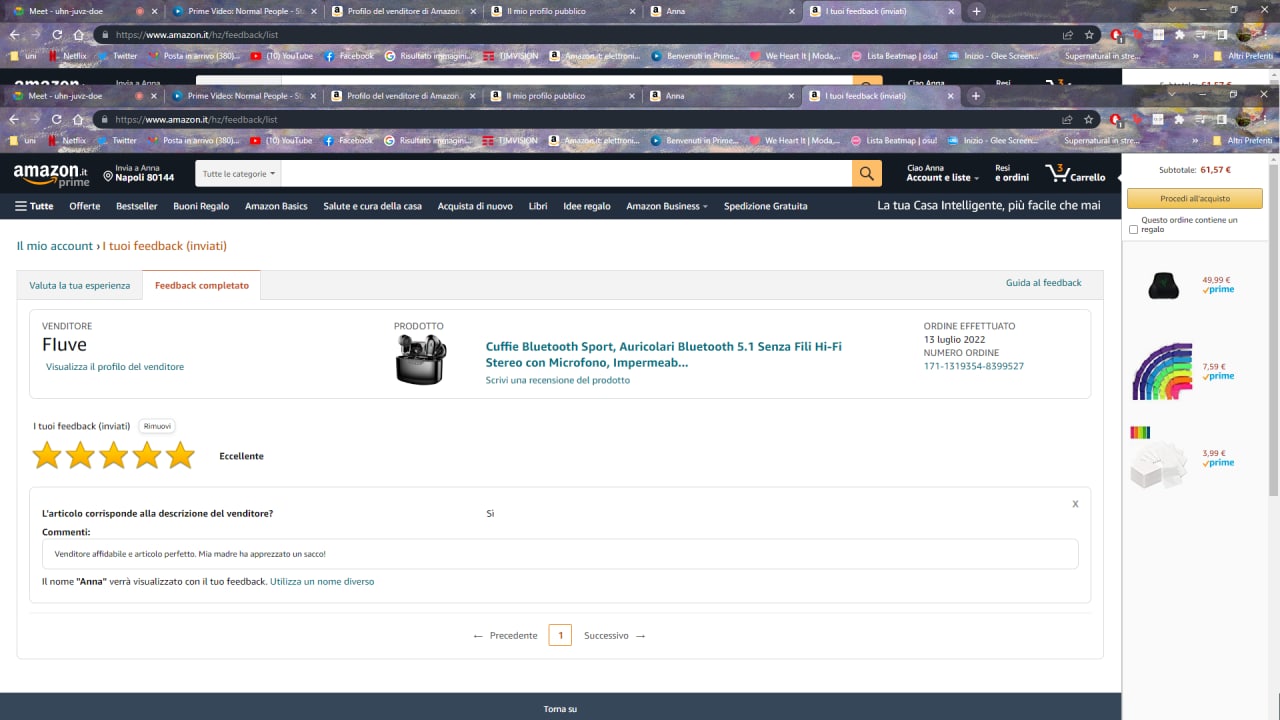
Task: Click the 'Procedi all'acquisto' button
Action: (1194, 198)
